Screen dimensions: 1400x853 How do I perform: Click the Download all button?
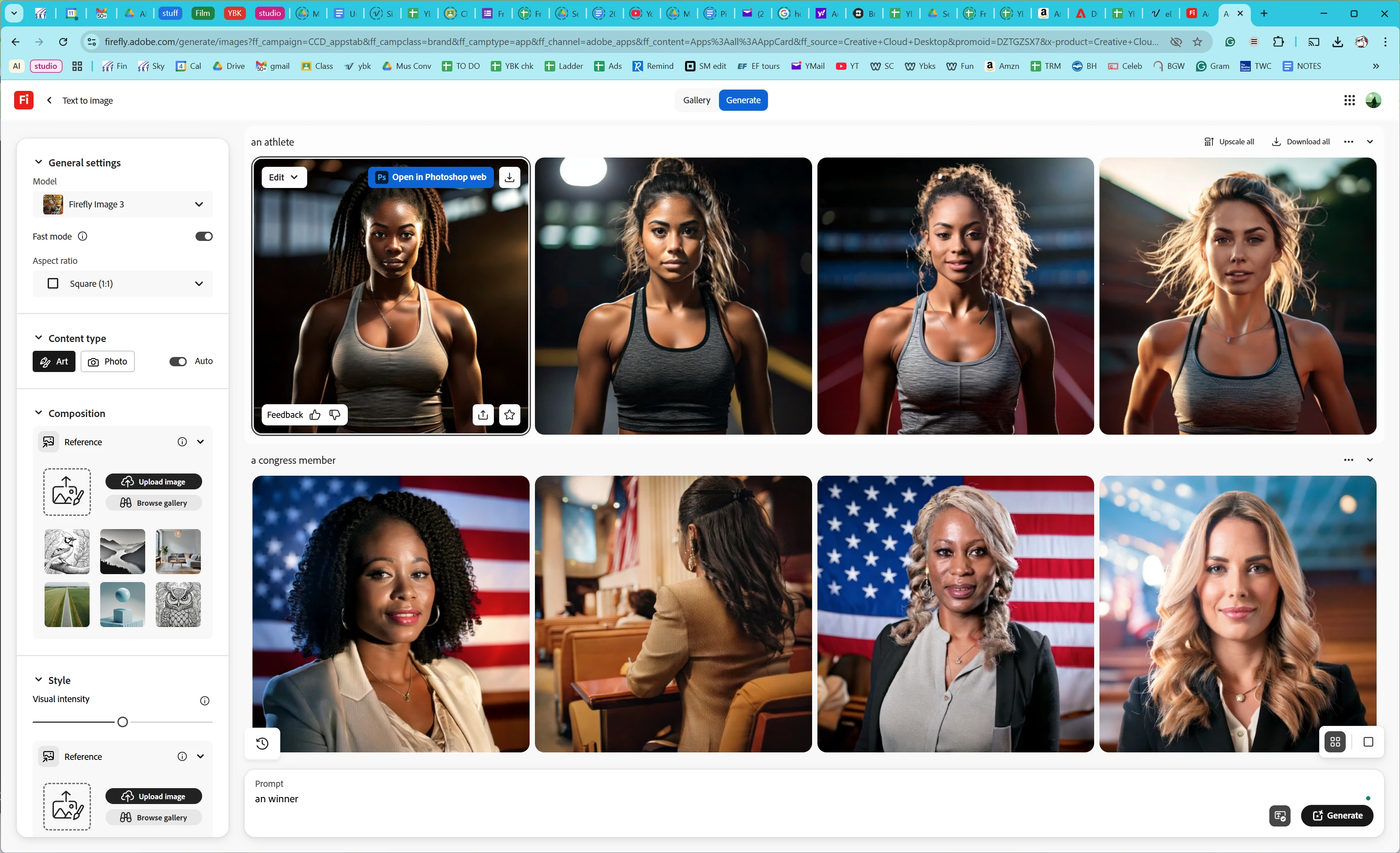pyautogui.click(x=1301, y=142)
